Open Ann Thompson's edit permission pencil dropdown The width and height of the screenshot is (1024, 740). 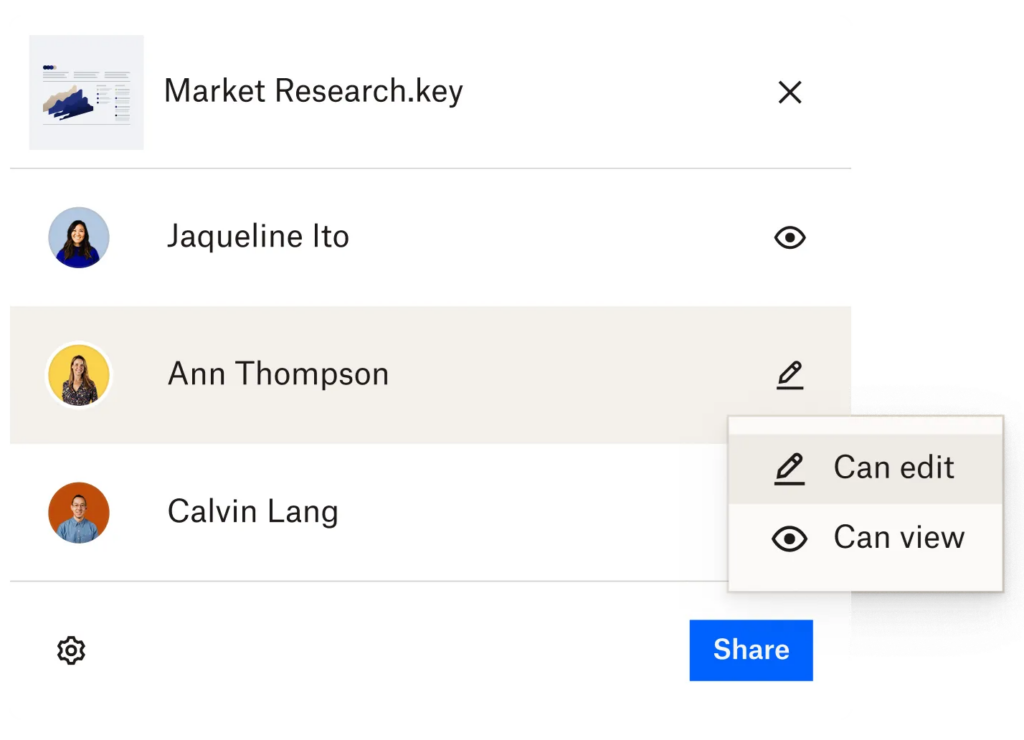pyautogui.click(x=789, y=375)
